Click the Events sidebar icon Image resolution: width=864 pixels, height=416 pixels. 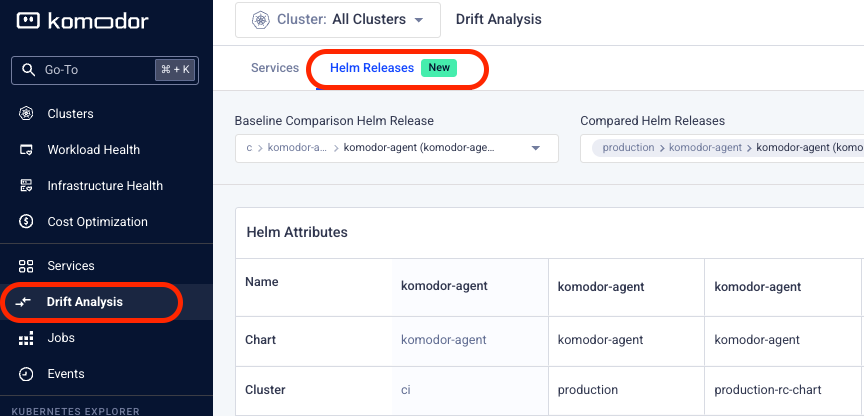[27, 374]
